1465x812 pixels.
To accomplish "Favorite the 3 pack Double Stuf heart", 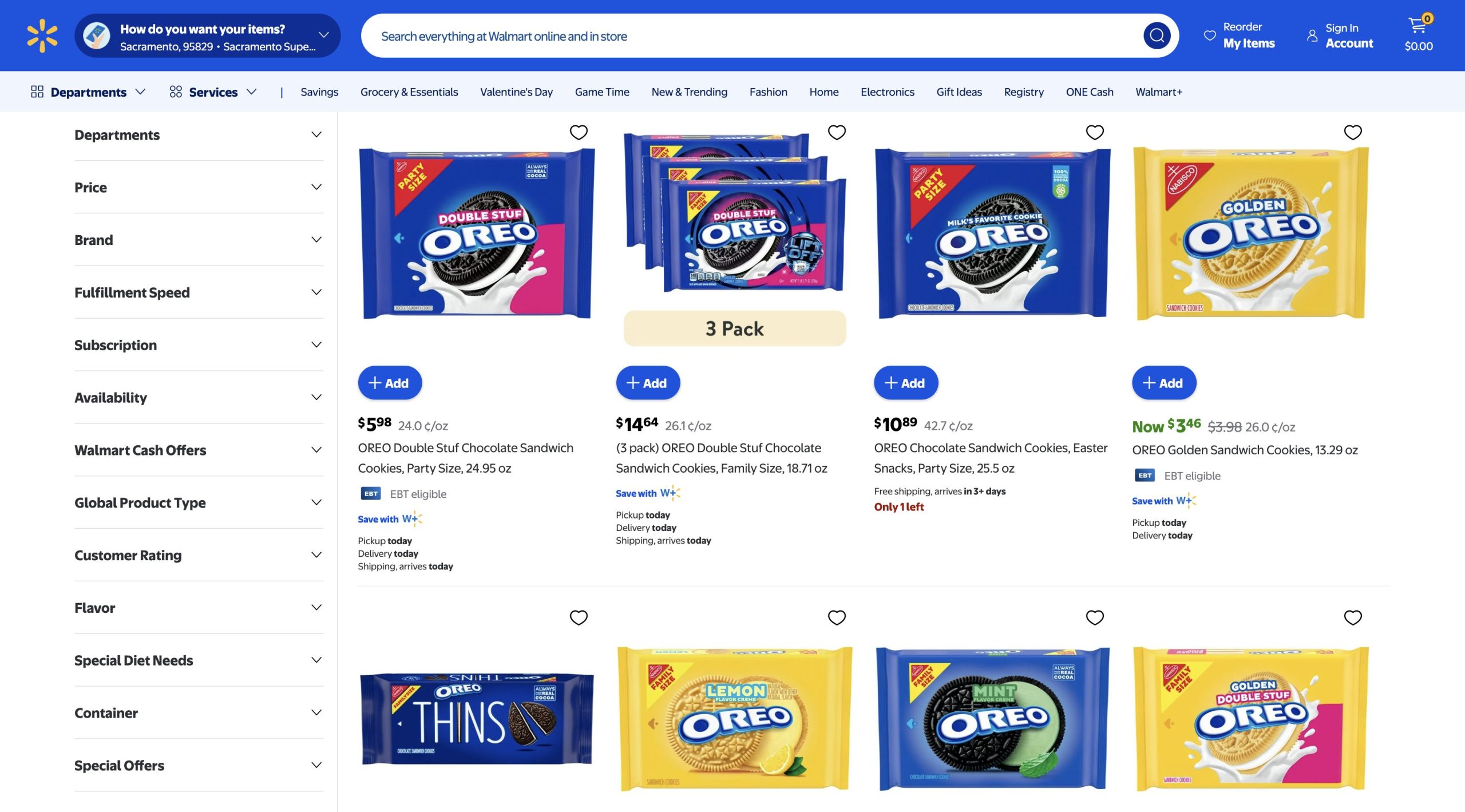I will pyautogui.click(x=837, y=132).
